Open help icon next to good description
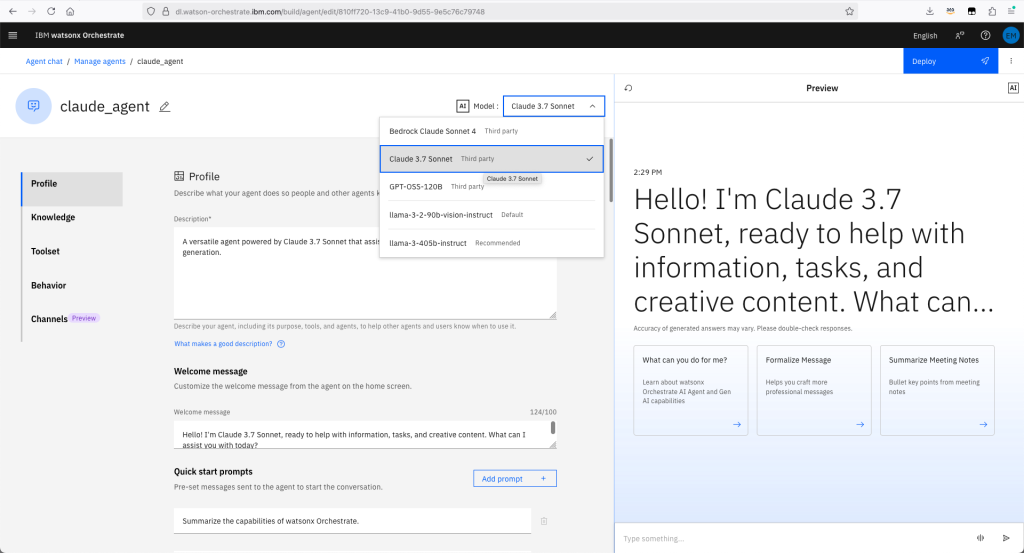This screenshot has height=553, width=1024. 281,344
